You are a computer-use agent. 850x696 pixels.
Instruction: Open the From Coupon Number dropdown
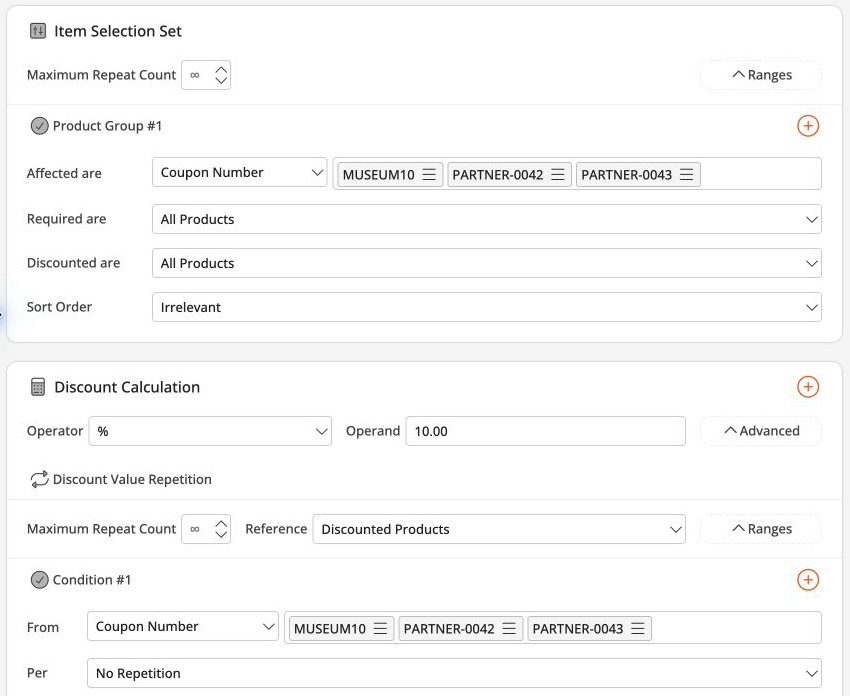(183, 626)
